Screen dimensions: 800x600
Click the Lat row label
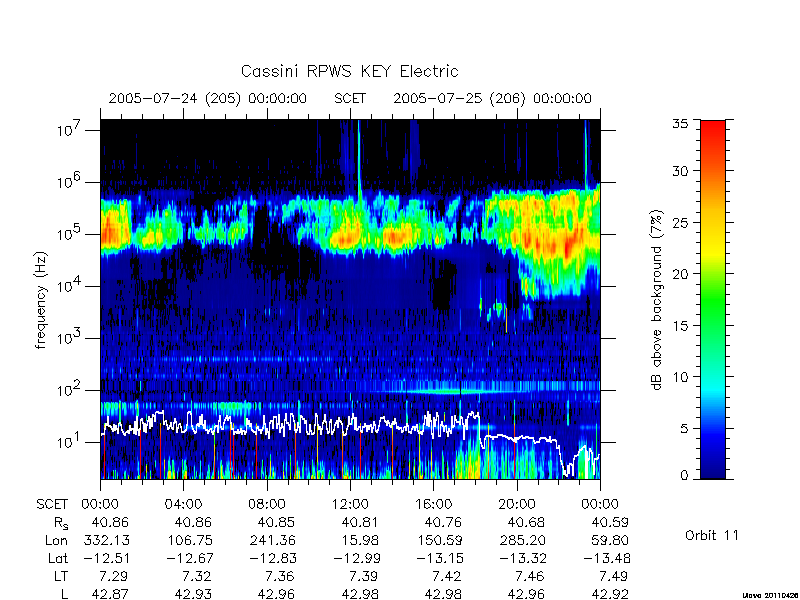point(58,559)
